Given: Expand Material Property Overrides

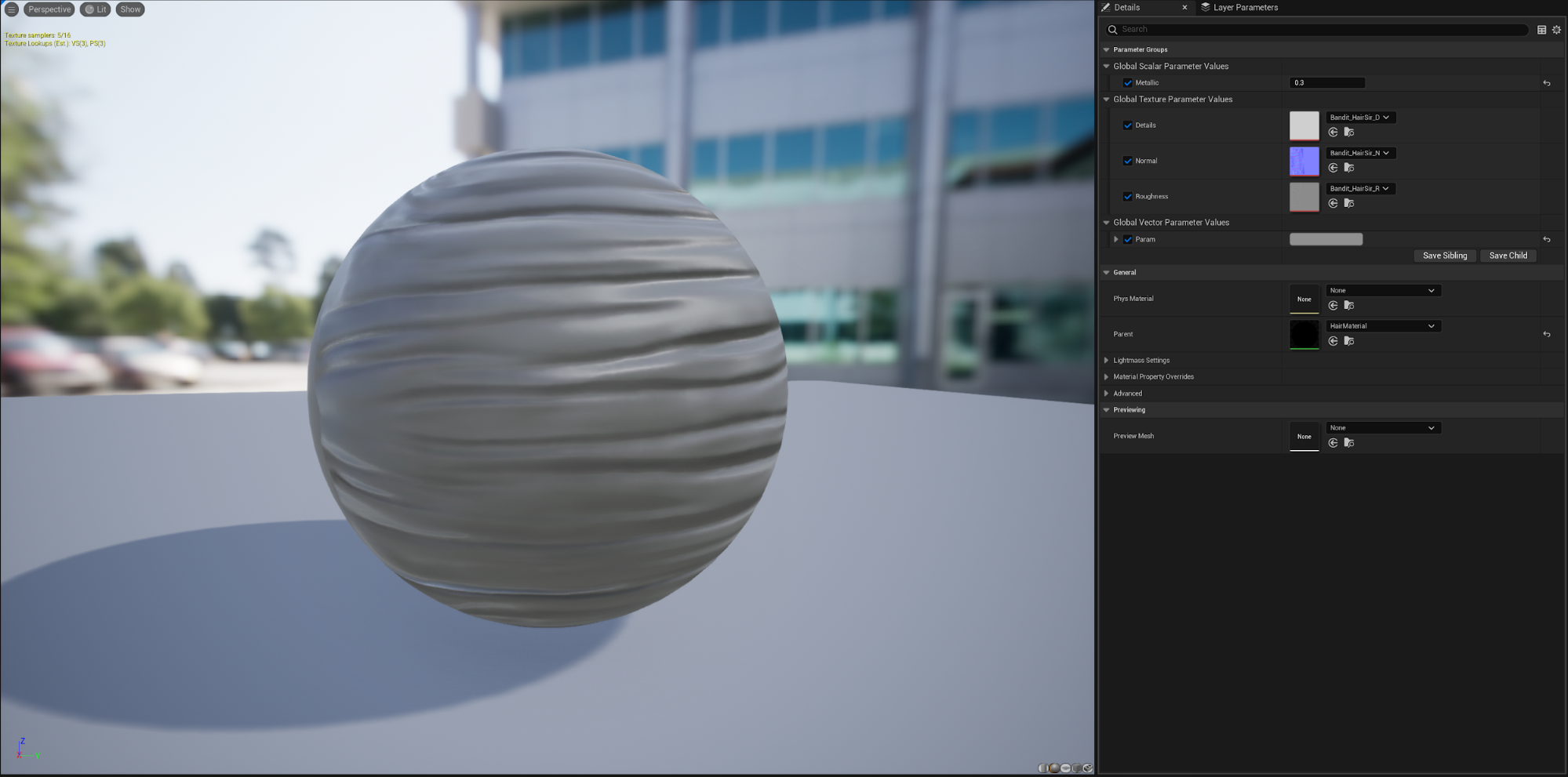Looking at the screenshot, I should [x=1106, y=377].
